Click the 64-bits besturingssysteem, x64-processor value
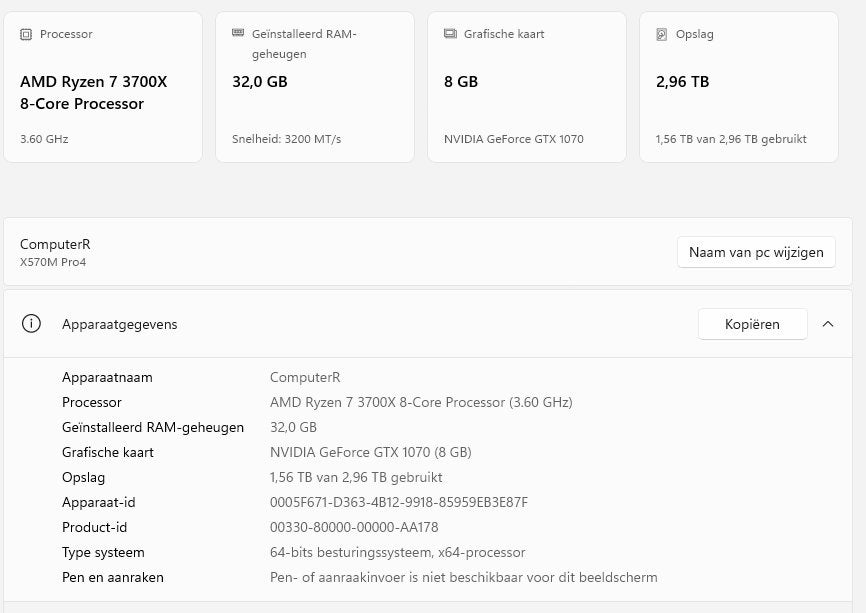The height and width of the screenshot is (613, 866). (398, 552)
